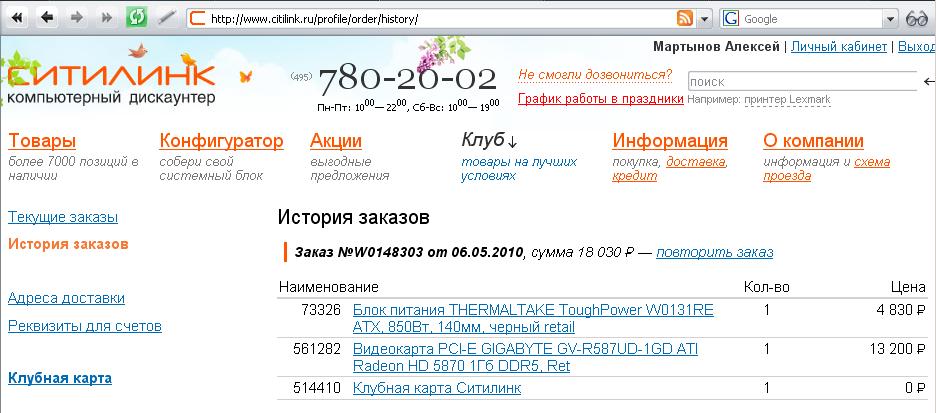Click the price 4 830 ₽
The image size is (936, 413).
pyautogui.click(x=900, y=310)
